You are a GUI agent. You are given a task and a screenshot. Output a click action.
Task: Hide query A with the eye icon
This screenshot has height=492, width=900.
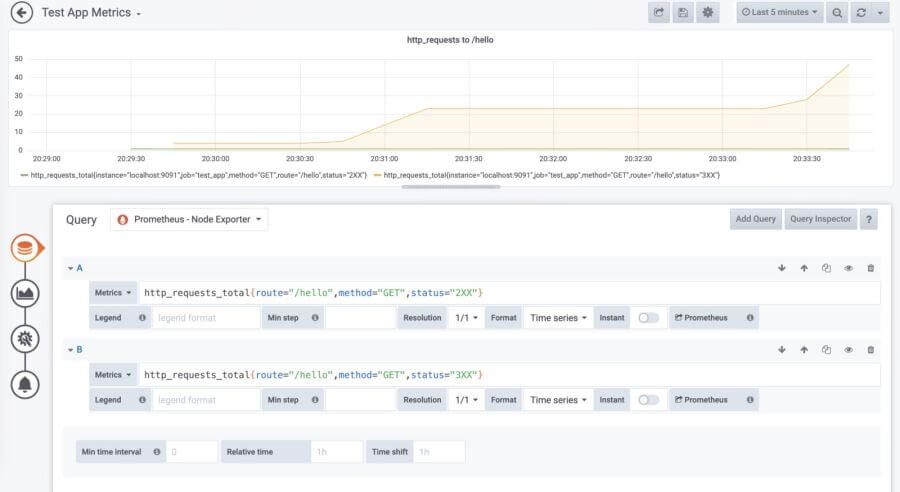coord(848,268)
